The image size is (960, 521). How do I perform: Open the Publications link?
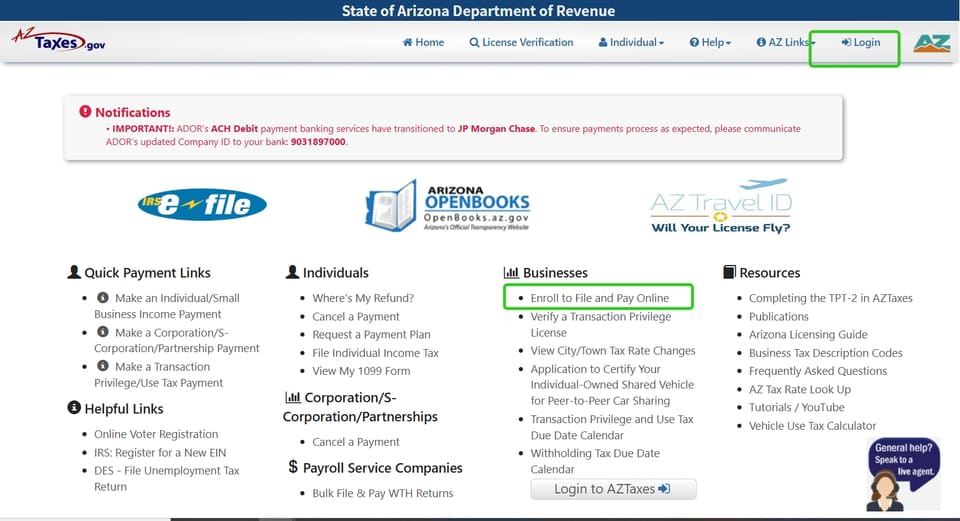click(779, 317)
